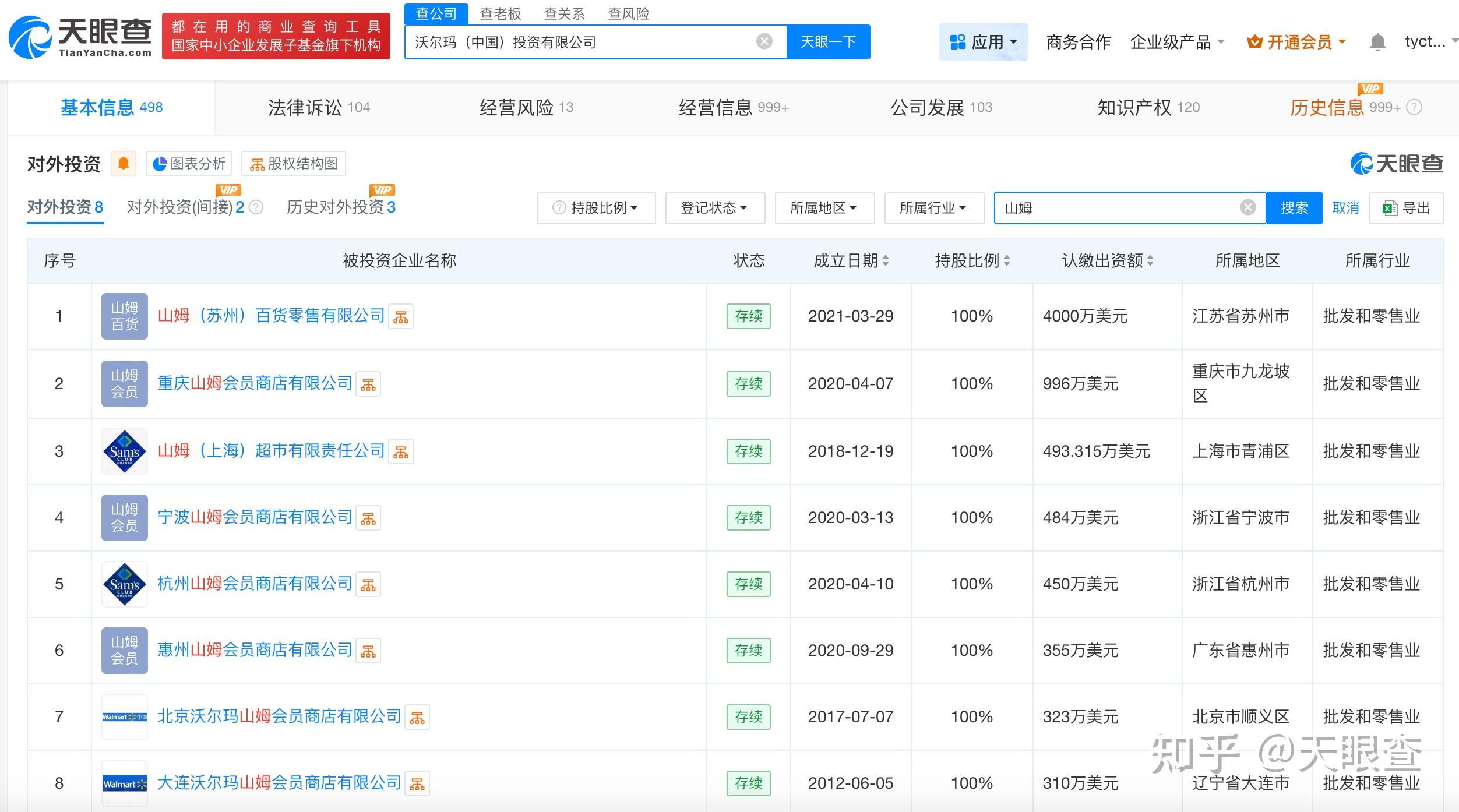Switch to 对外投资(间接) 2 sub-tab

click(186, 207)
